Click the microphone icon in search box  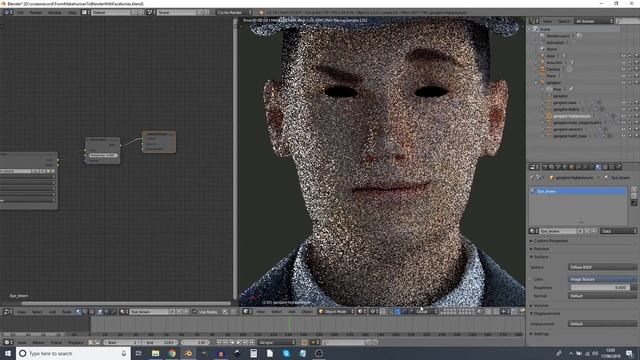124,353
